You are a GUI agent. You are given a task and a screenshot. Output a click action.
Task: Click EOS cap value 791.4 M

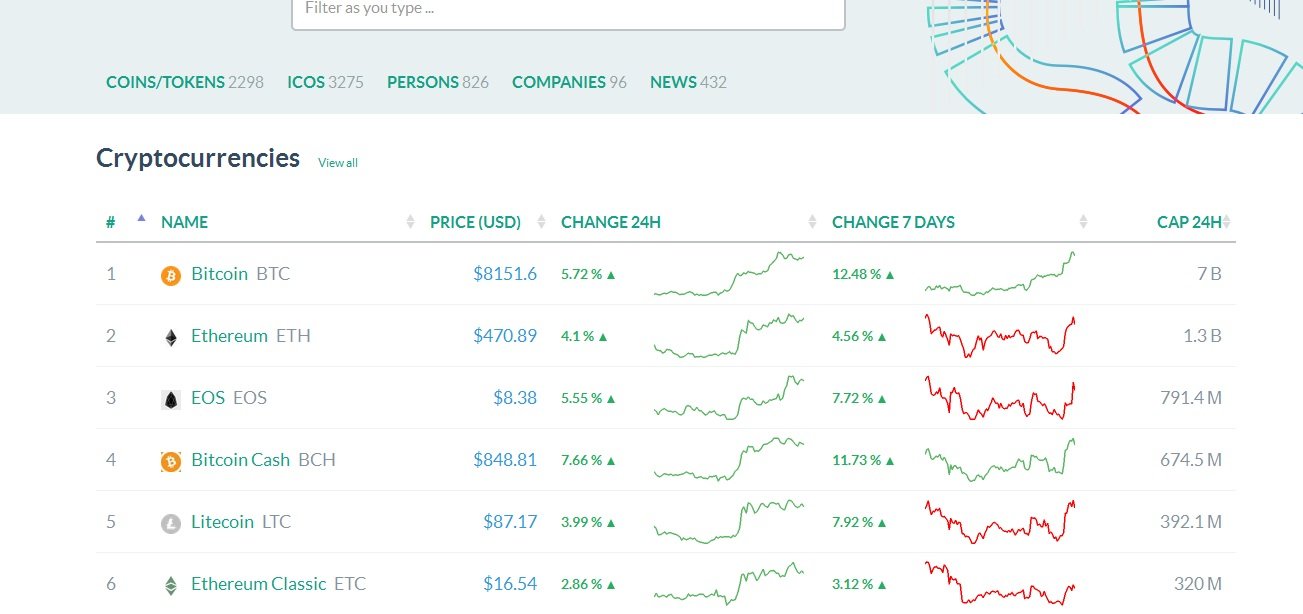1191,397
